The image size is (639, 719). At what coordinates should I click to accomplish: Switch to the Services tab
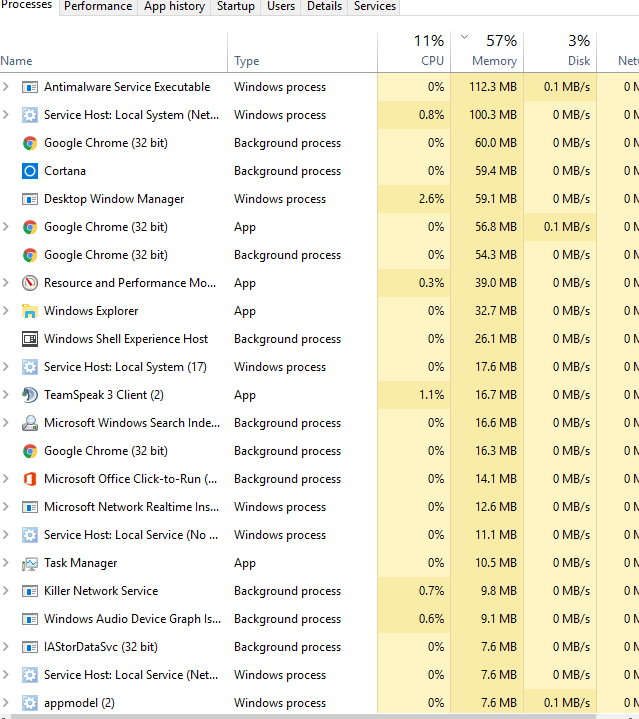pos(375,7)
